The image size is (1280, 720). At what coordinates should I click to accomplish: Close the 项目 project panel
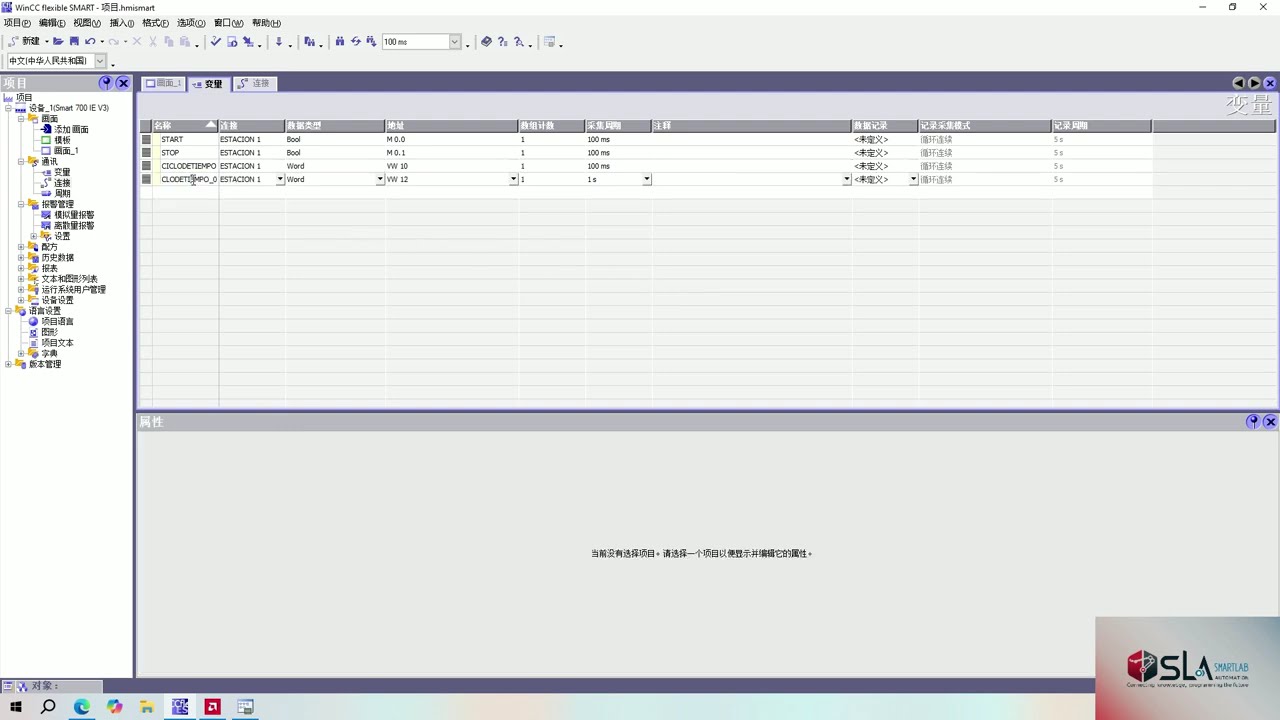[x=123, y=83]
